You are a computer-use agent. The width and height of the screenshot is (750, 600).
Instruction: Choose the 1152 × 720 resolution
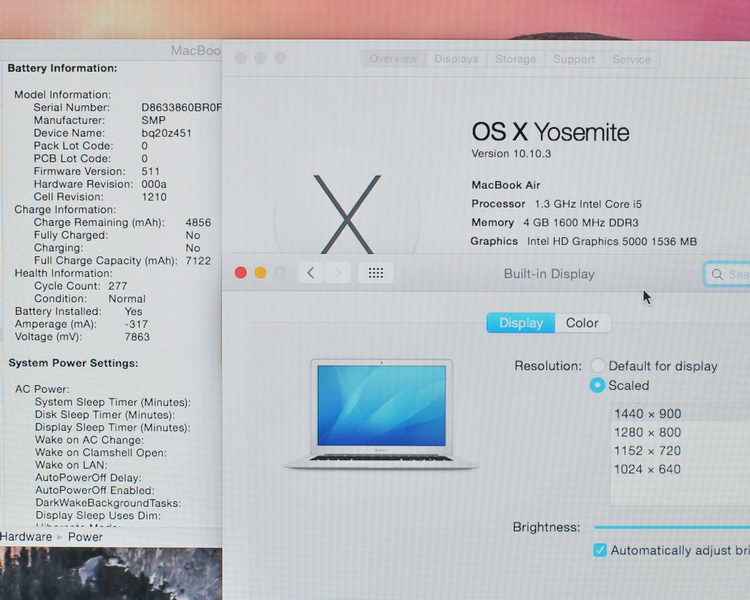pos(680,451)
